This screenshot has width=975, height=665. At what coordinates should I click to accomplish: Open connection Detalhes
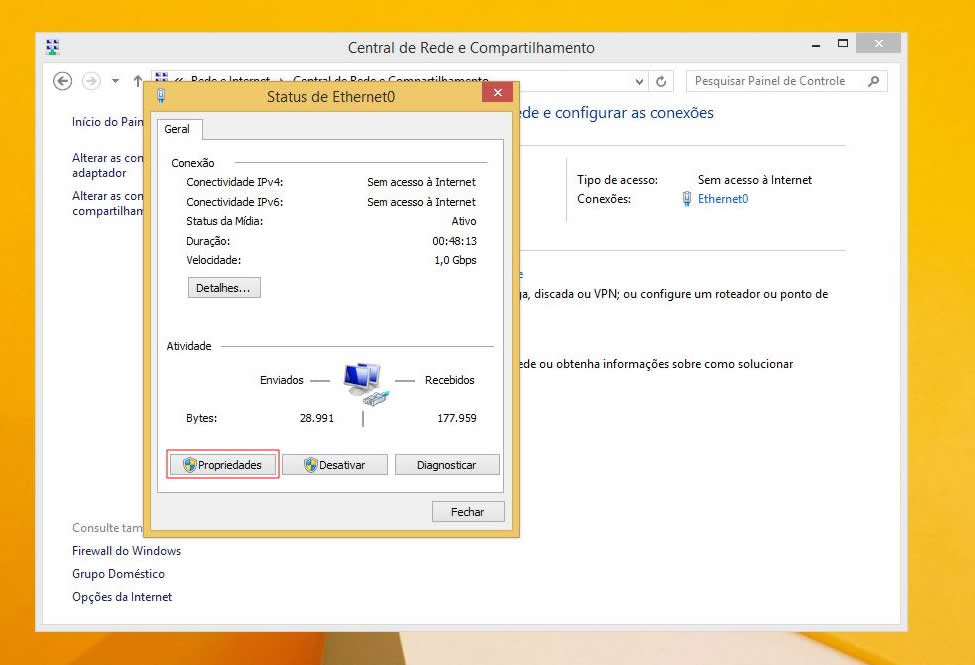(x=224, y=288)
